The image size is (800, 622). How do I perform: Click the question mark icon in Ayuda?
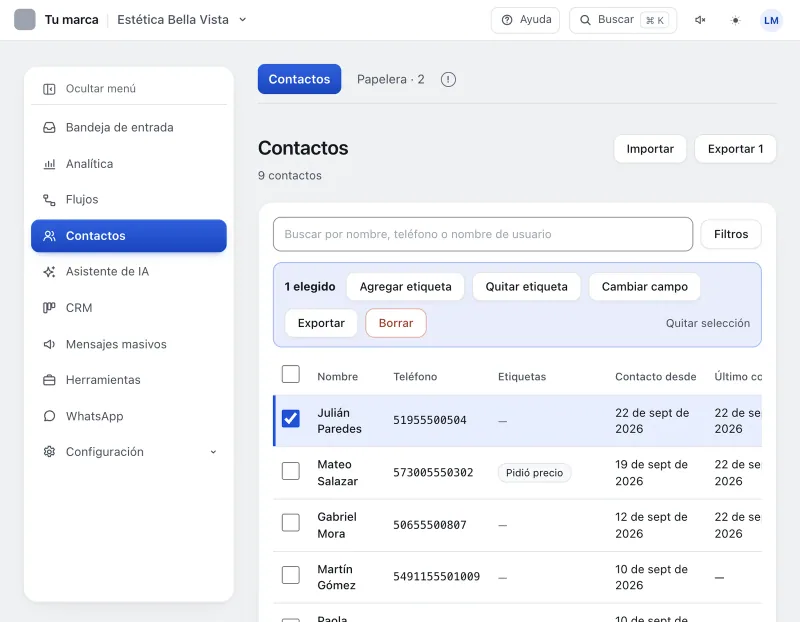[x=507, y=20]
